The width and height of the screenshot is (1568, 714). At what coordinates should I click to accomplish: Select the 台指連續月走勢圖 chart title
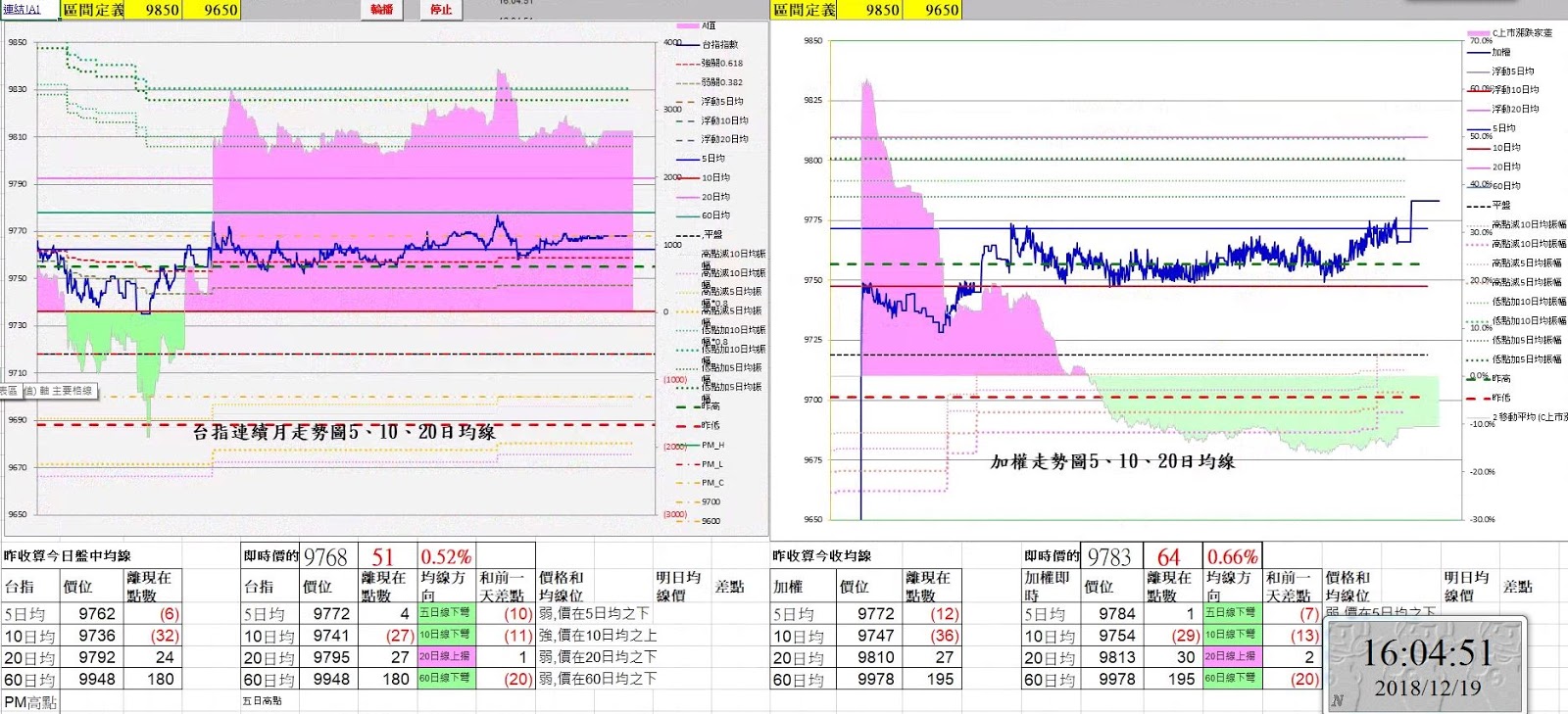(344, 431)
